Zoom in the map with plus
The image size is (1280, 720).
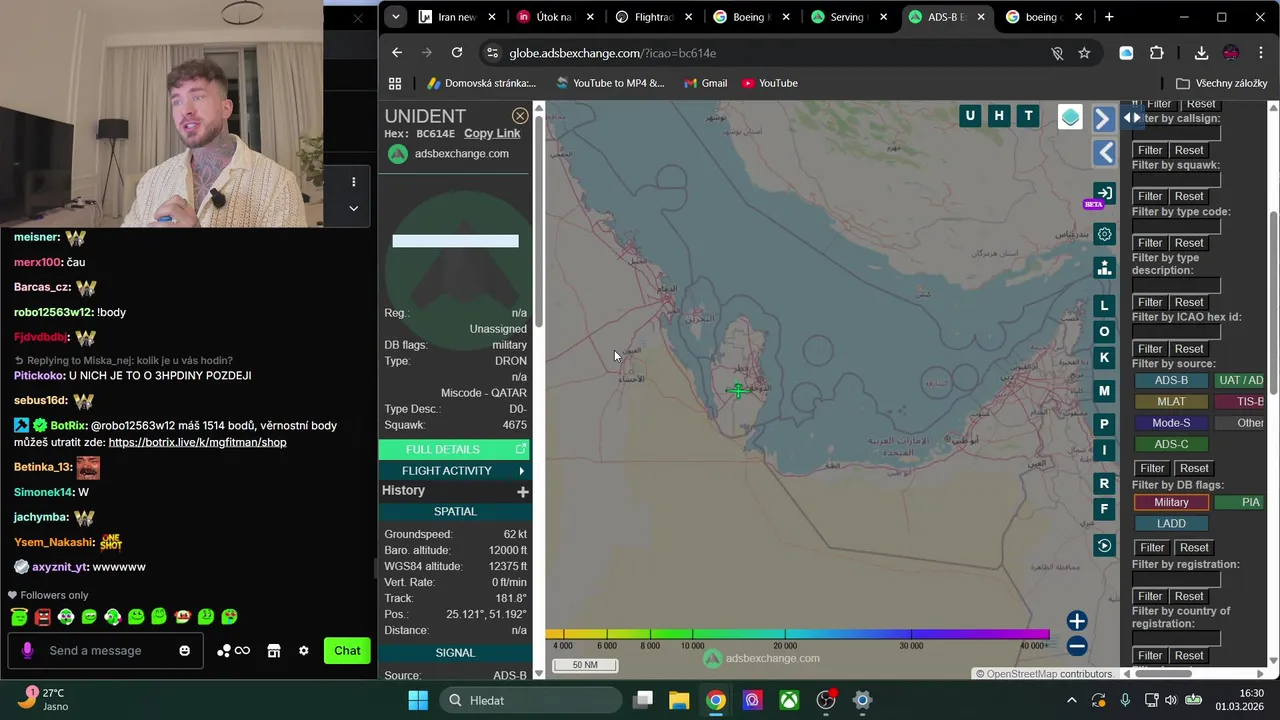tap(1076, 621)
